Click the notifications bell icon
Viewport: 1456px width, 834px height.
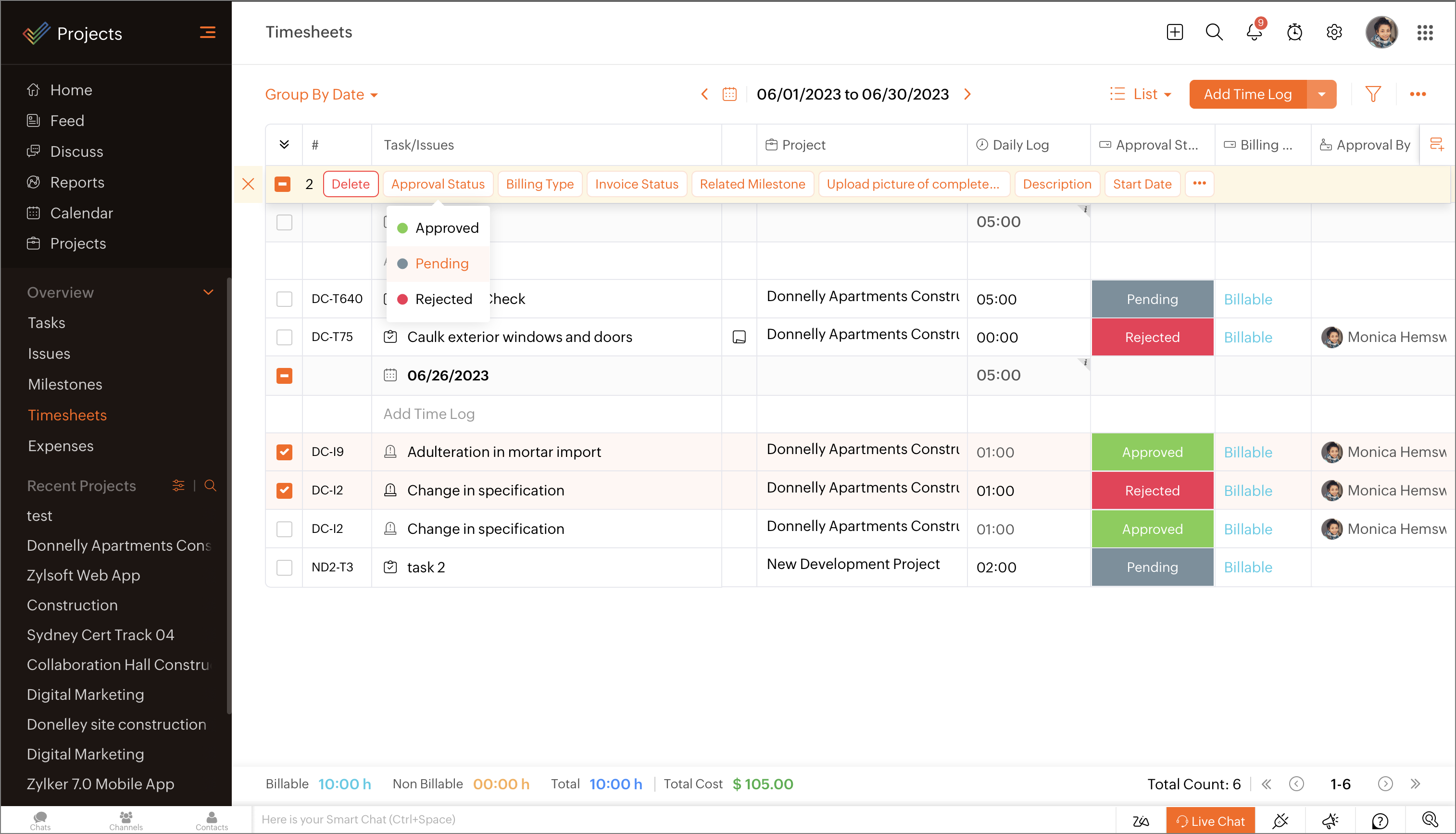point(1253,32)
